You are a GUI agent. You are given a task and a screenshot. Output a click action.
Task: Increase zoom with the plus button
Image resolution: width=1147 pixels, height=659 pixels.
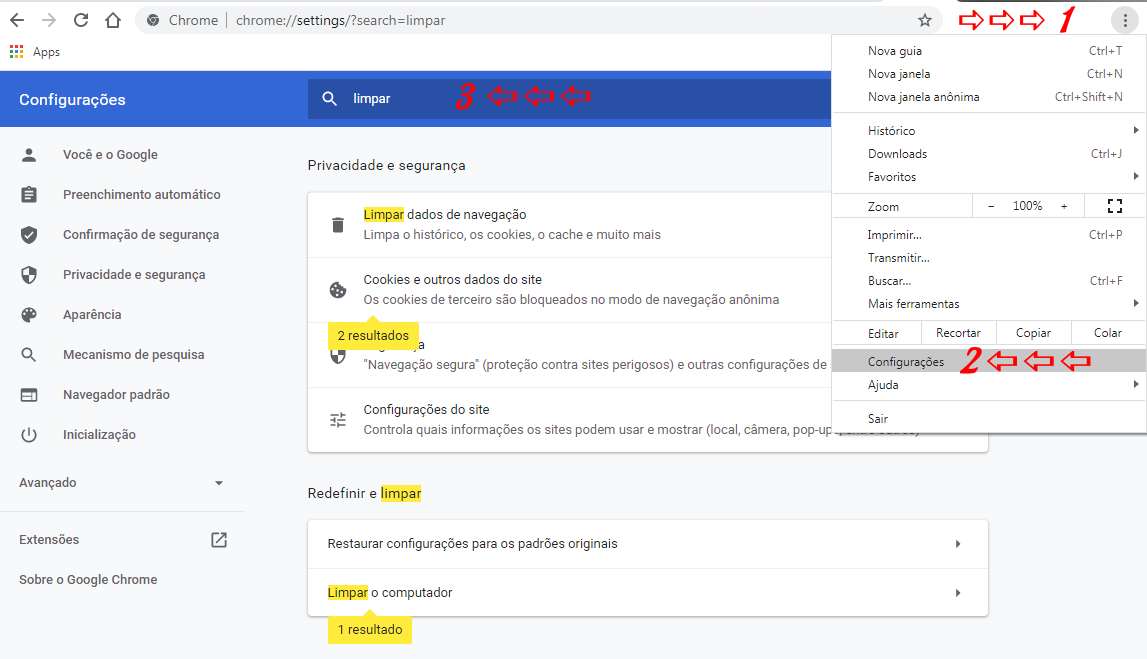(x=1064, y=206)
